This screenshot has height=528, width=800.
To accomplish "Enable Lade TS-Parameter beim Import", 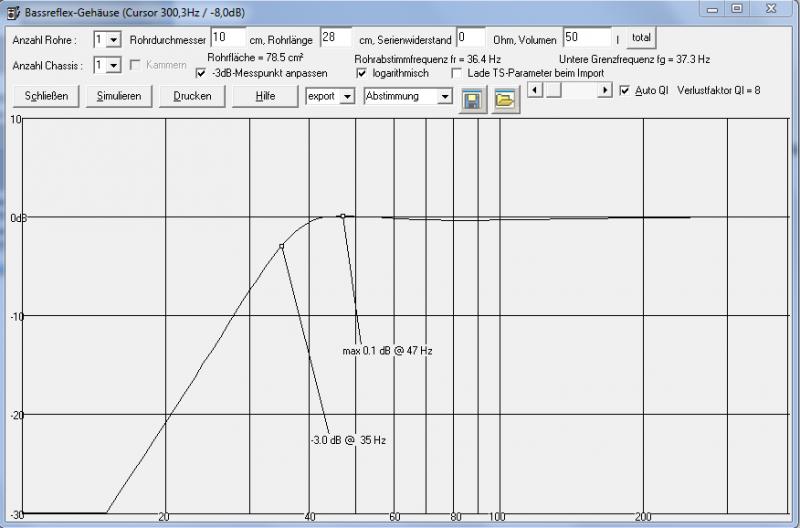I will tap(457, 73).
